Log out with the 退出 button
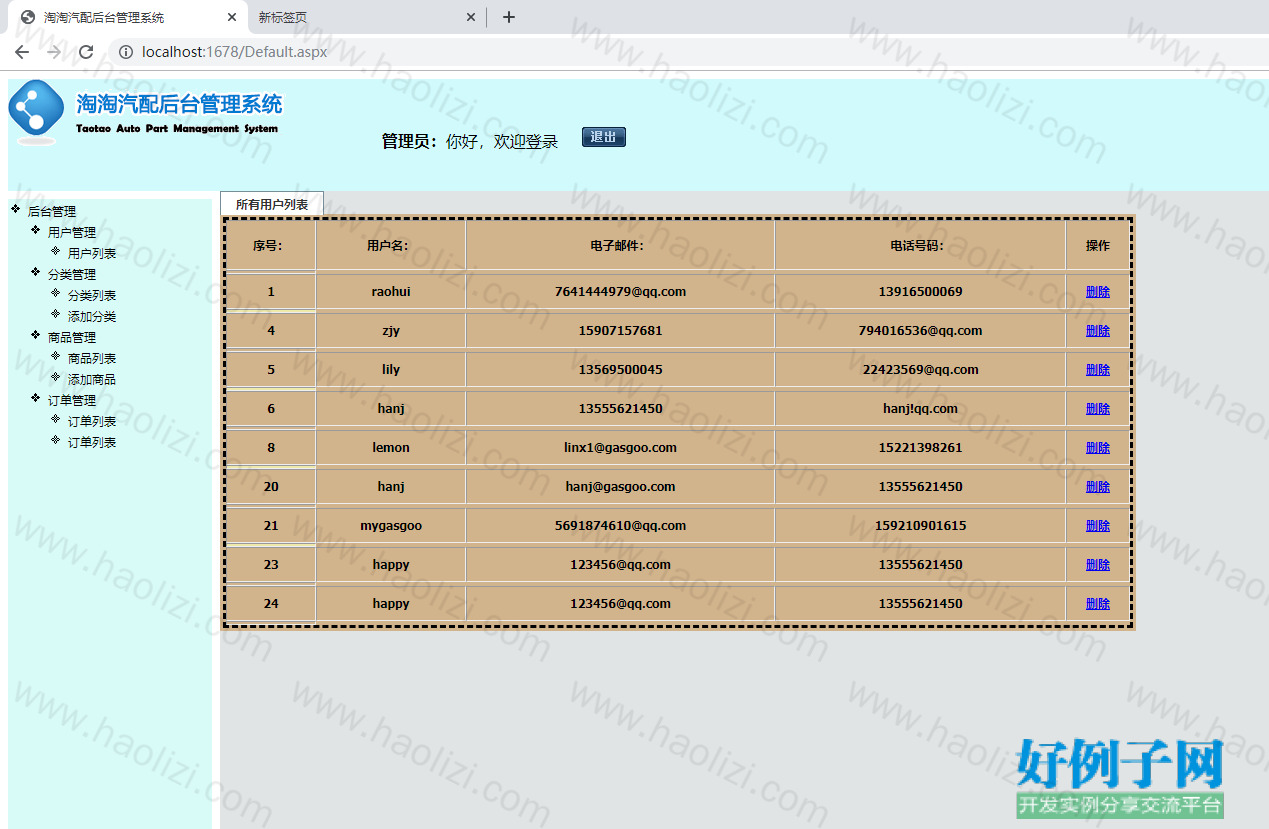The width and height of the screenshot is (1269, 829). [x=604, y=137]
